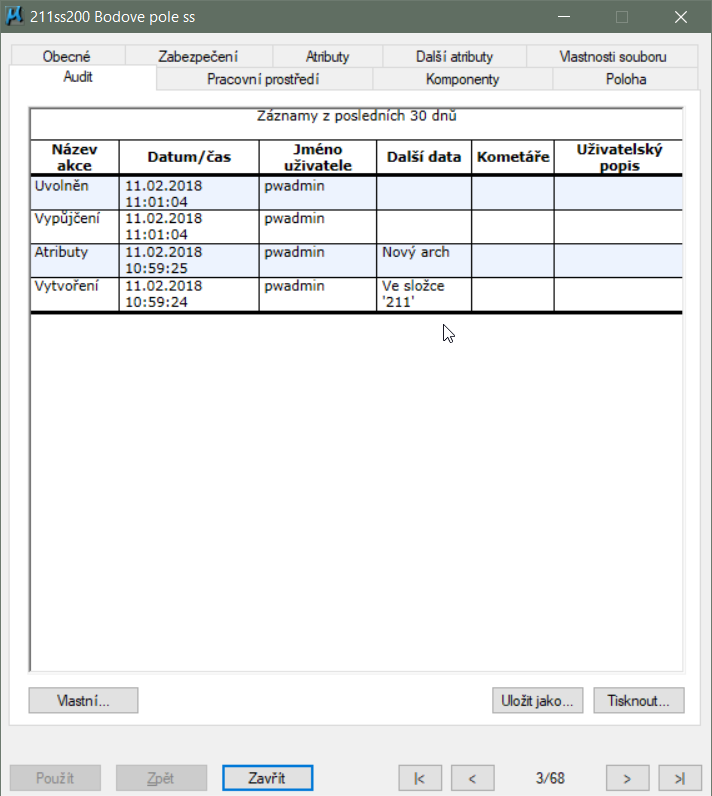
Task: Click the Datum/čas column header
Action: (x=188, y=157)
